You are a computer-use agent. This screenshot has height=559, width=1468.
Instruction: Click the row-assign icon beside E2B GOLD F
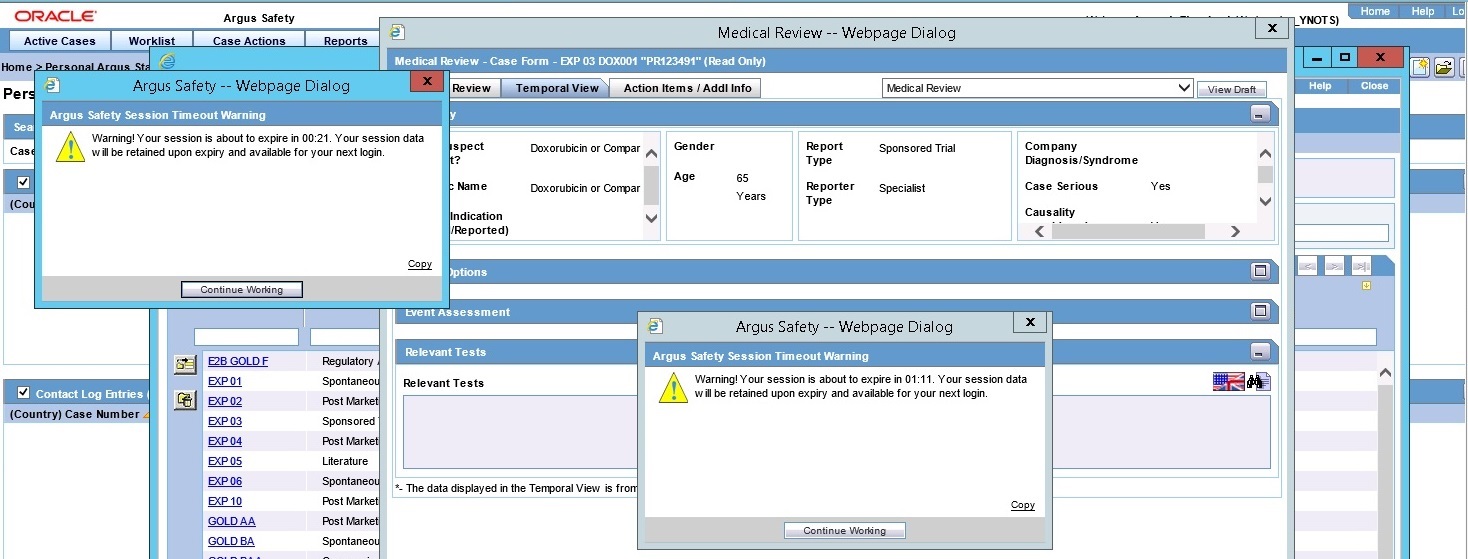click(x=185, y=364)
